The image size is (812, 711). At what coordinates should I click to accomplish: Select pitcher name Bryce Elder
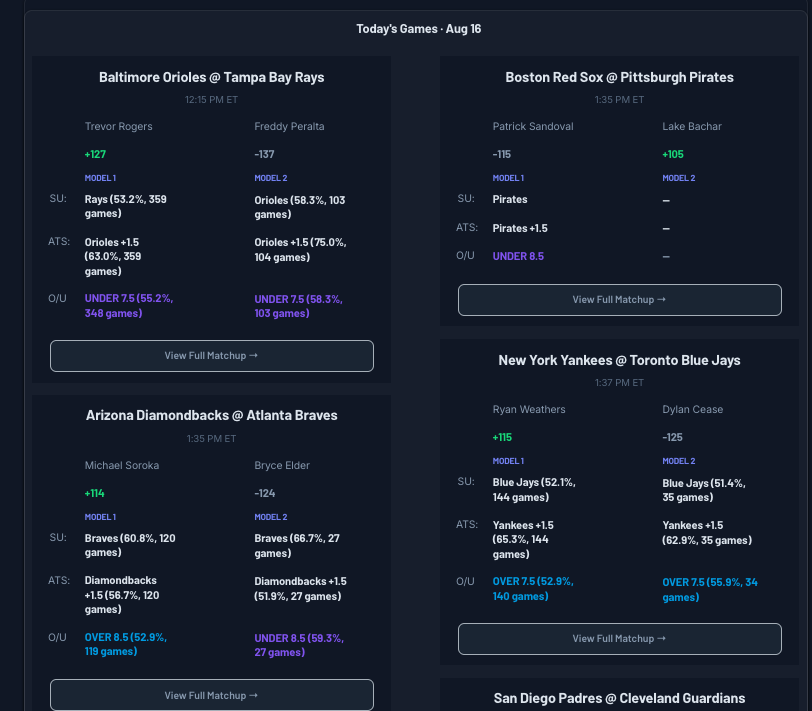(282, 466)
